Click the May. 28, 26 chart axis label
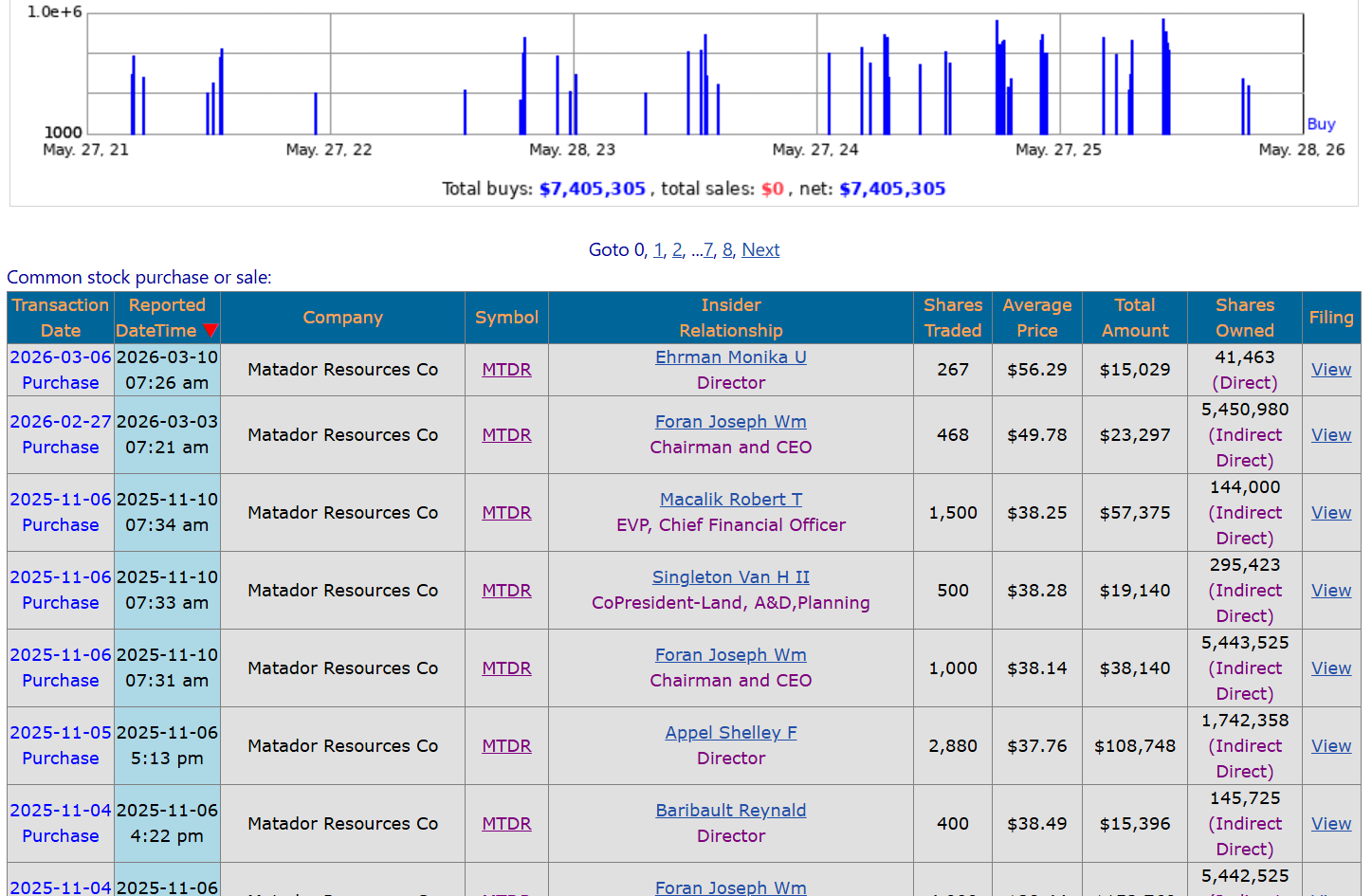This screenshot has width=1372, height=896. pos(1302,150)
